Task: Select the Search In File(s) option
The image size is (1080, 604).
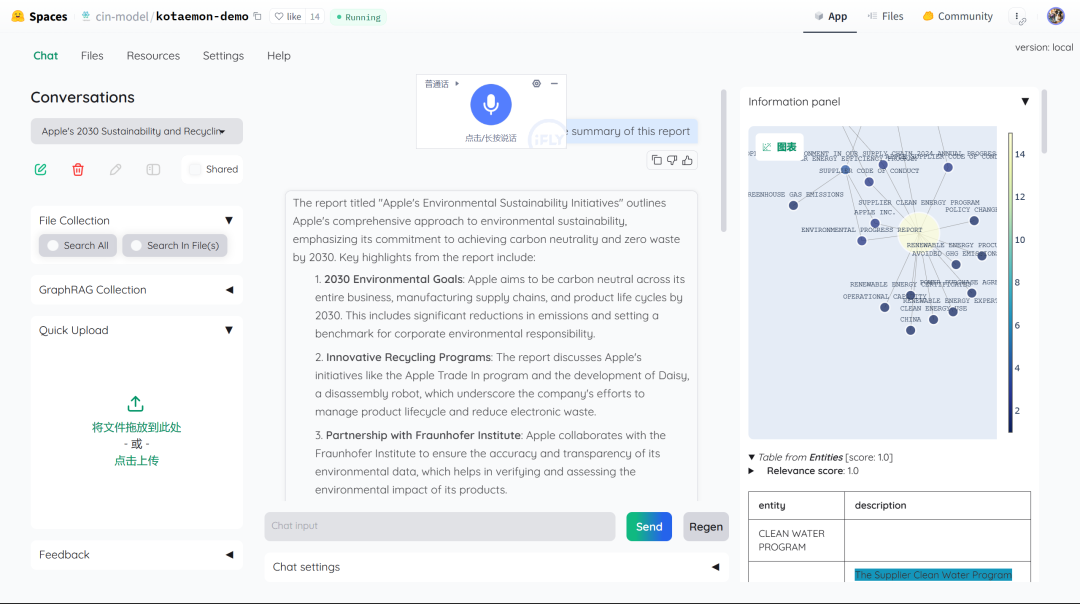Action: tap(174, 246)
